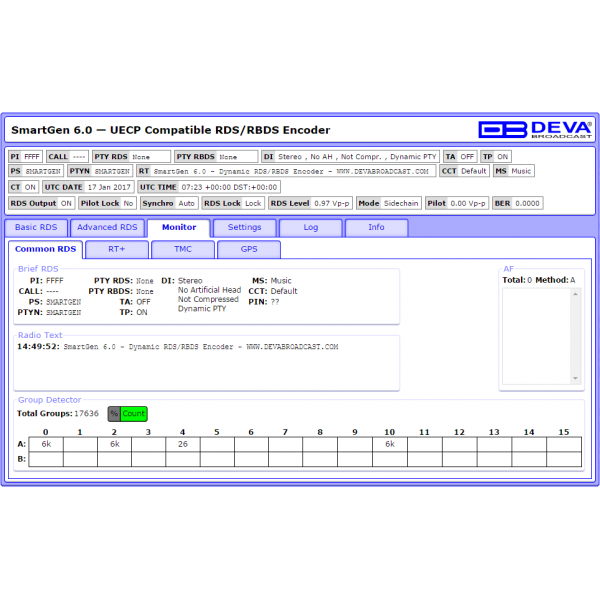
Task: Click group 2A cell showing 6k
Action: [x=114, y=444]
